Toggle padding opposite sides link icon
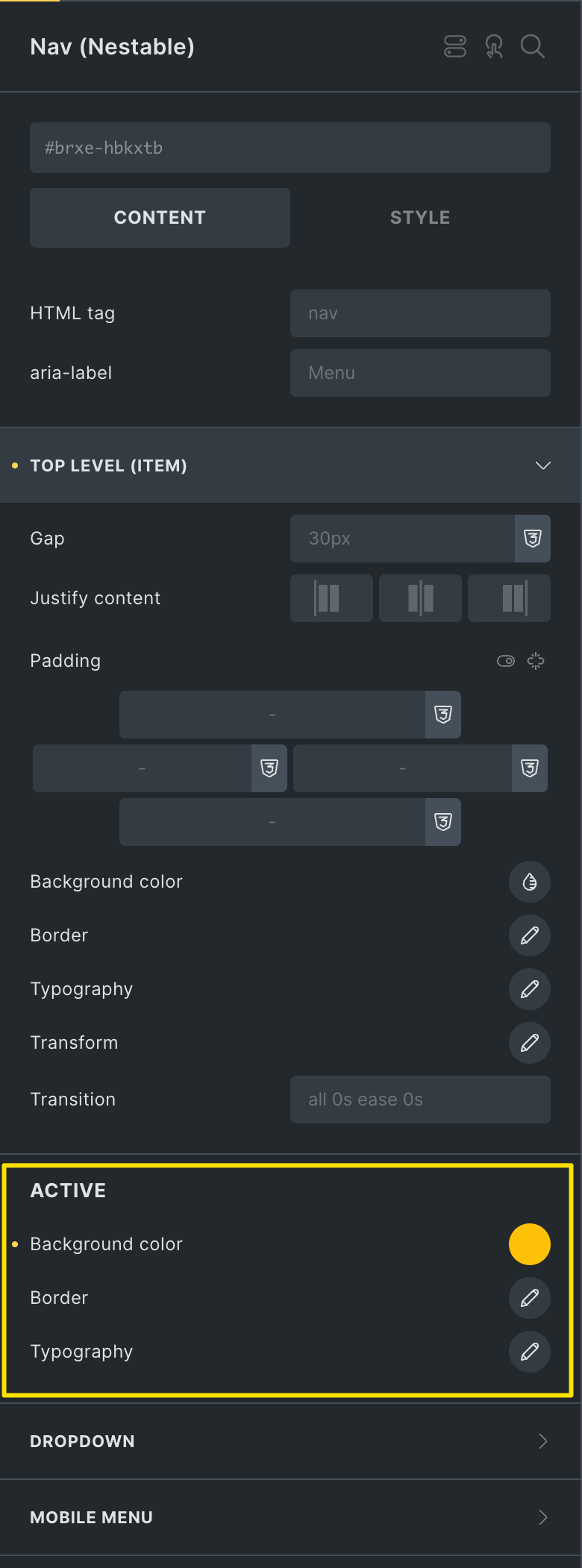The height and width of the screenshot is (1568, 582). pos(536,661)
